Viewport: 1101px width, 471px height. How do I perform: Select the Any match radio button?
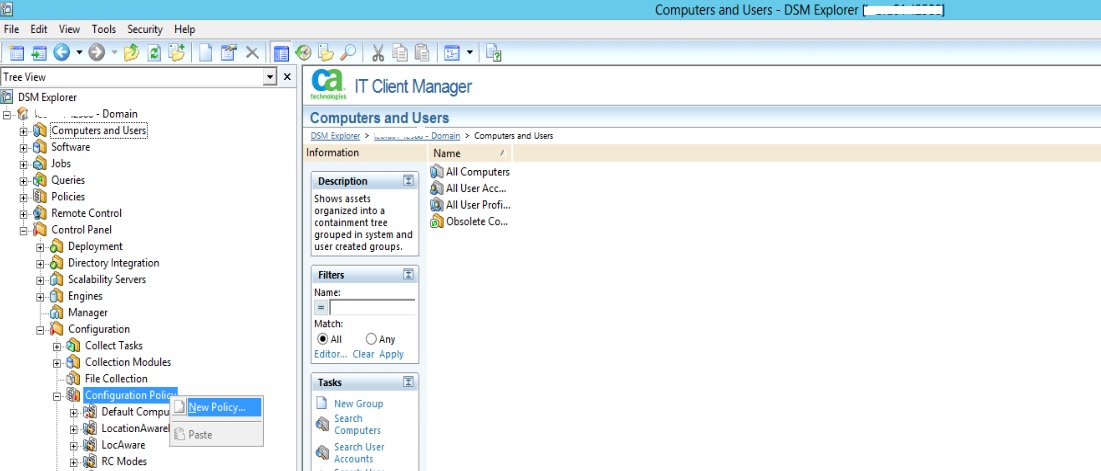pos(371,339)
